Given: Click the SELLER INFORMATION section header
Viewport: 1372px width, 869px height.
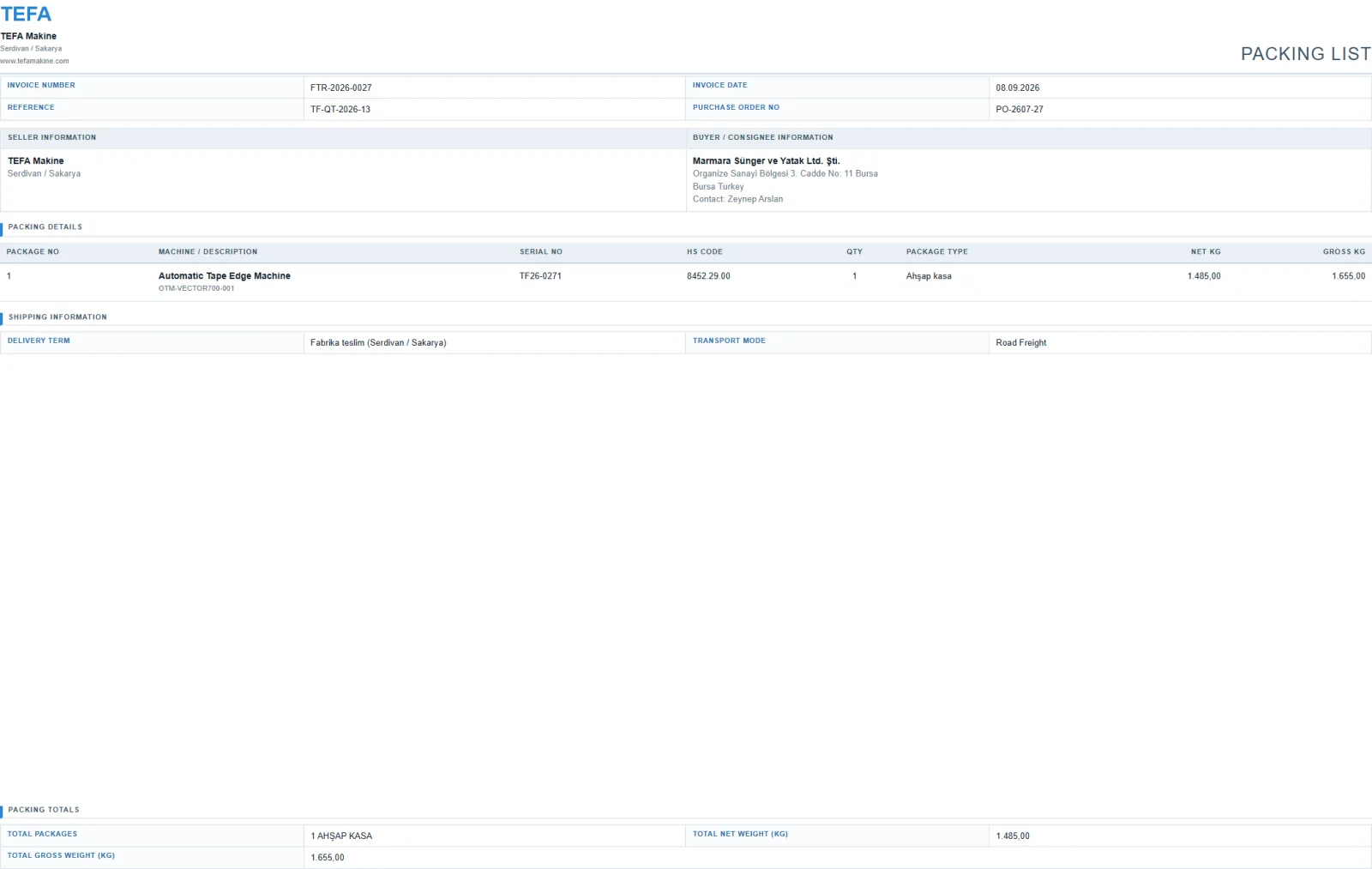Looking at the screenshot, I should pos(52,137).
